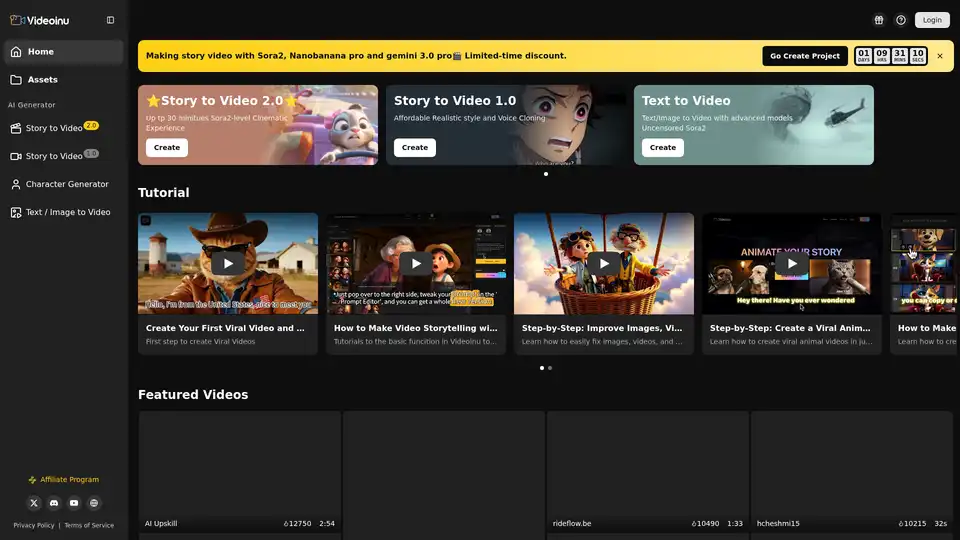This screenshot has height=540, width=960.
Task: Select Story to Video 2.0 in sidebar
Action: tap(54, 128)
